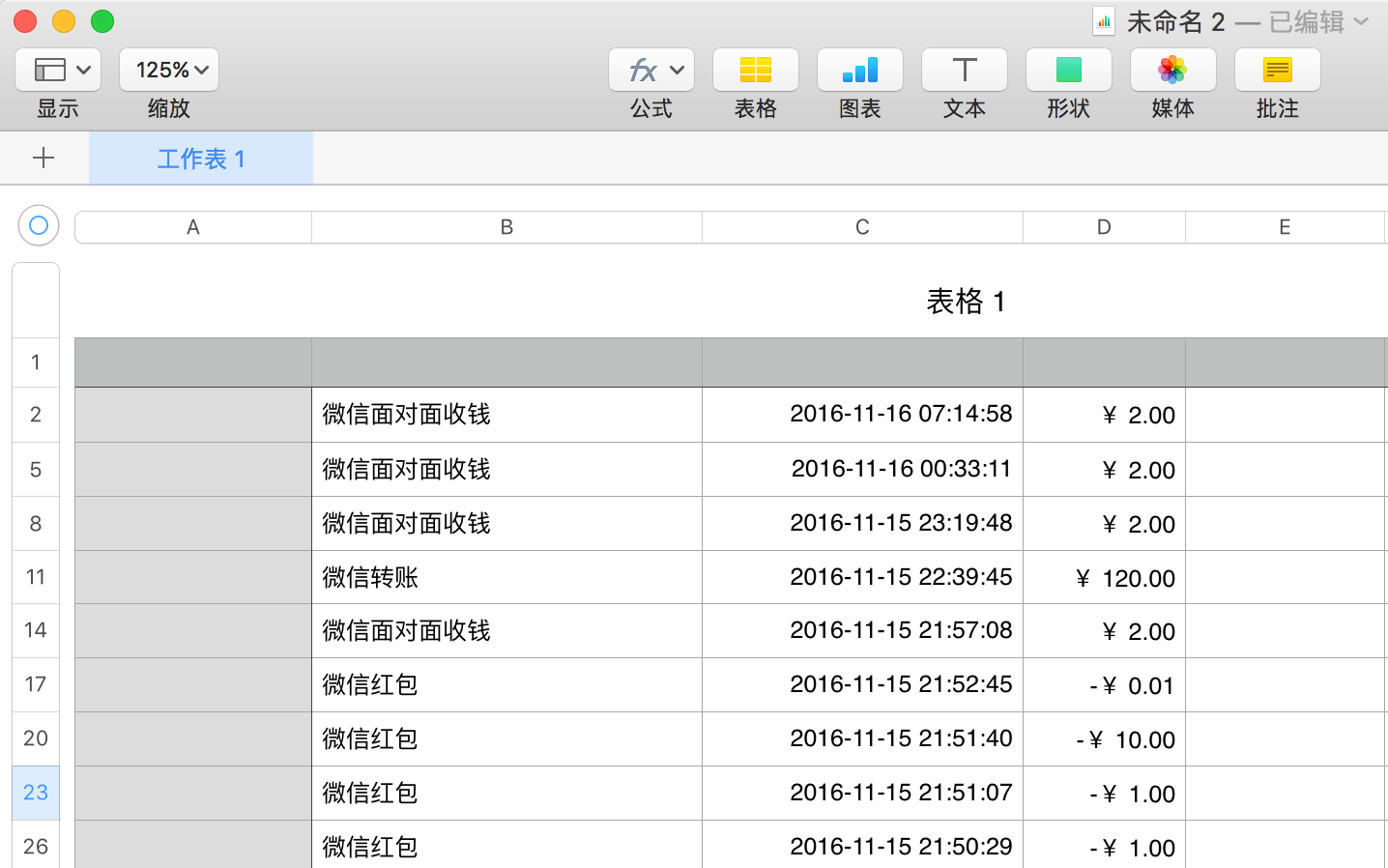Click the 表格 1 table title
Image resolution: width=1388 pixels, height=868 pixels.
pos(966,302)
